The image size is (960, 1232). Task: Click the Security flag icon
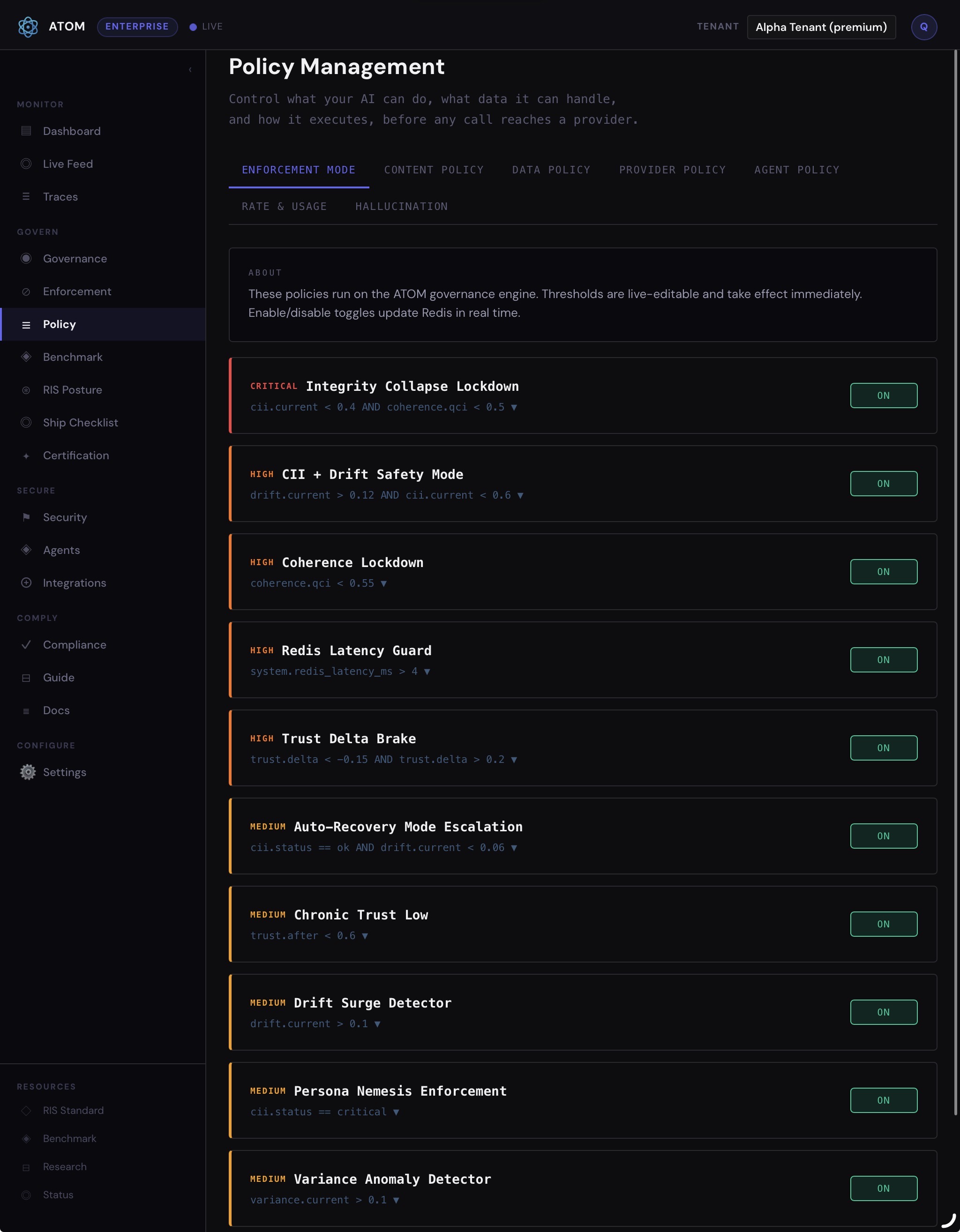26,517
